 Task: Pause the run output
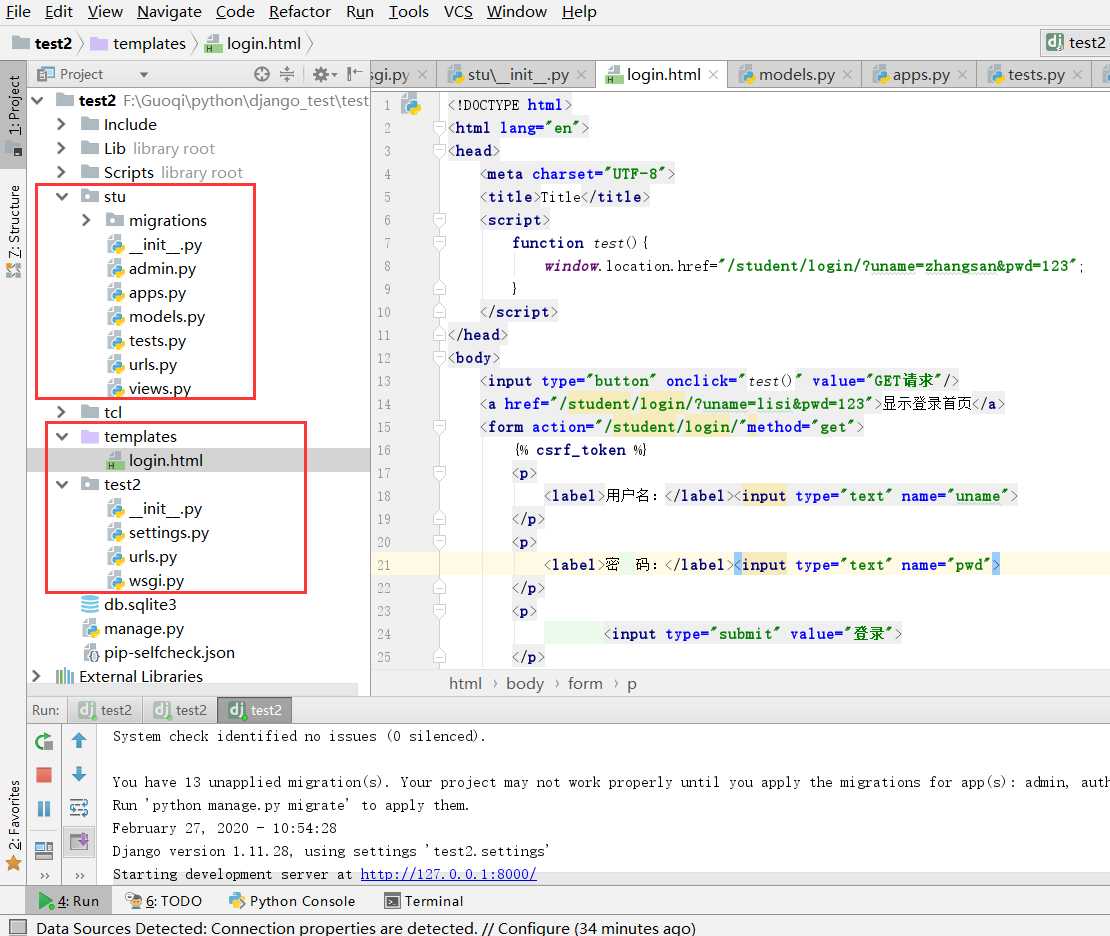click(44, 808)
